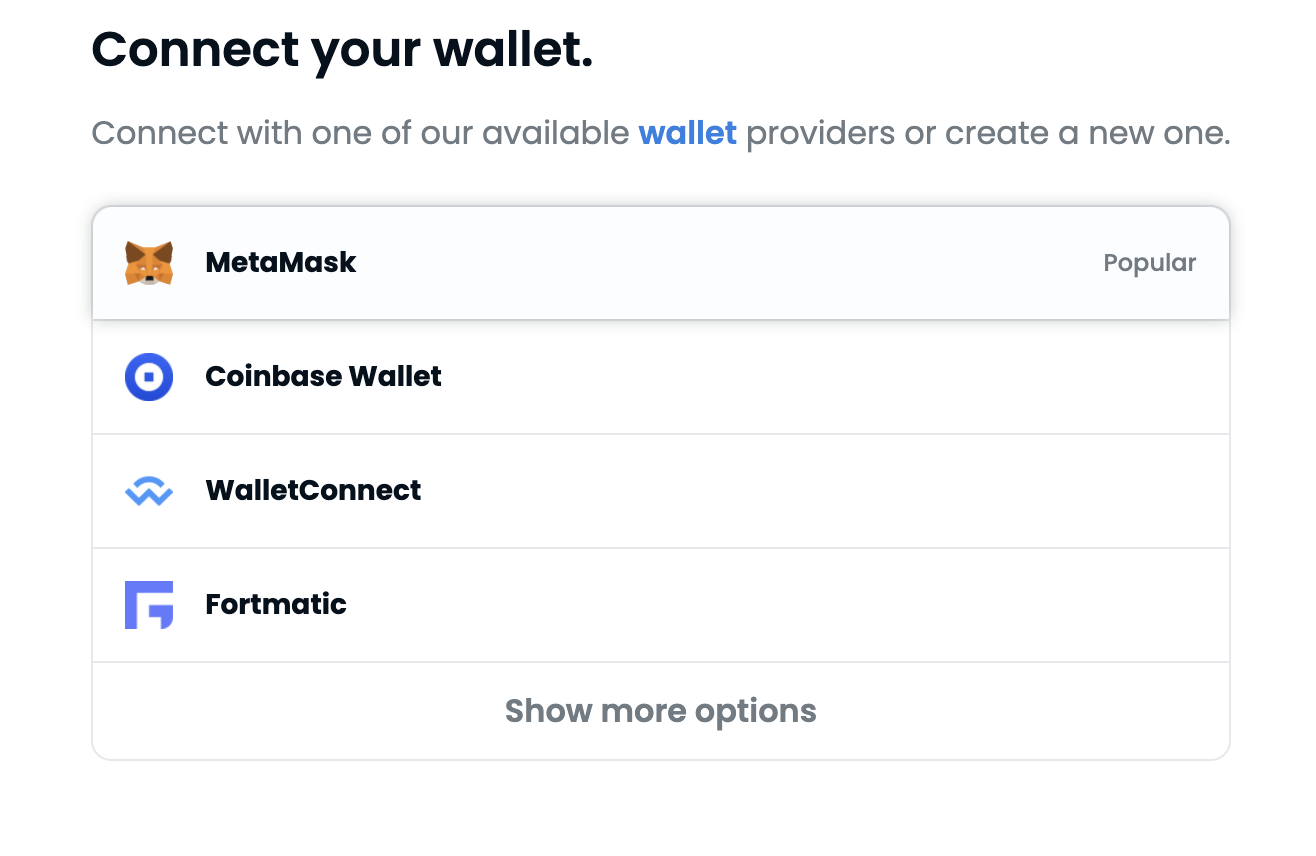This screenshot has width=1316, height=856.
Task: Choose the Coinbase Wallet text label
Action: point(323,377)
